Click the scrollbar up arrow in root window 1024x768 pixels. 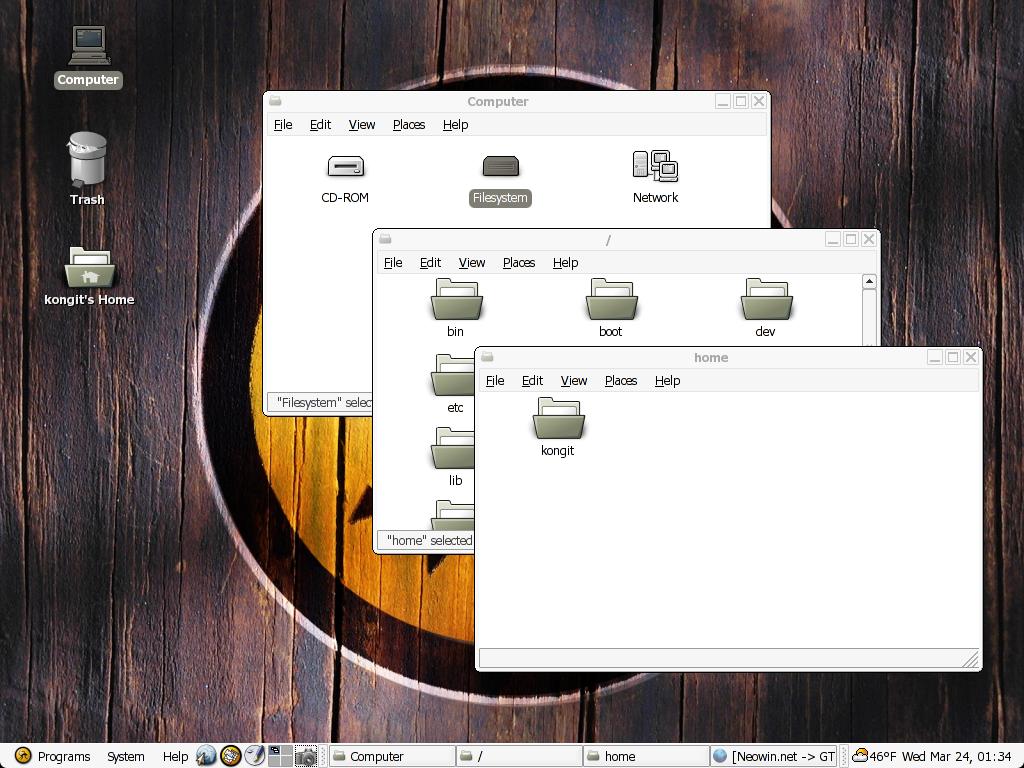point(869,282)
